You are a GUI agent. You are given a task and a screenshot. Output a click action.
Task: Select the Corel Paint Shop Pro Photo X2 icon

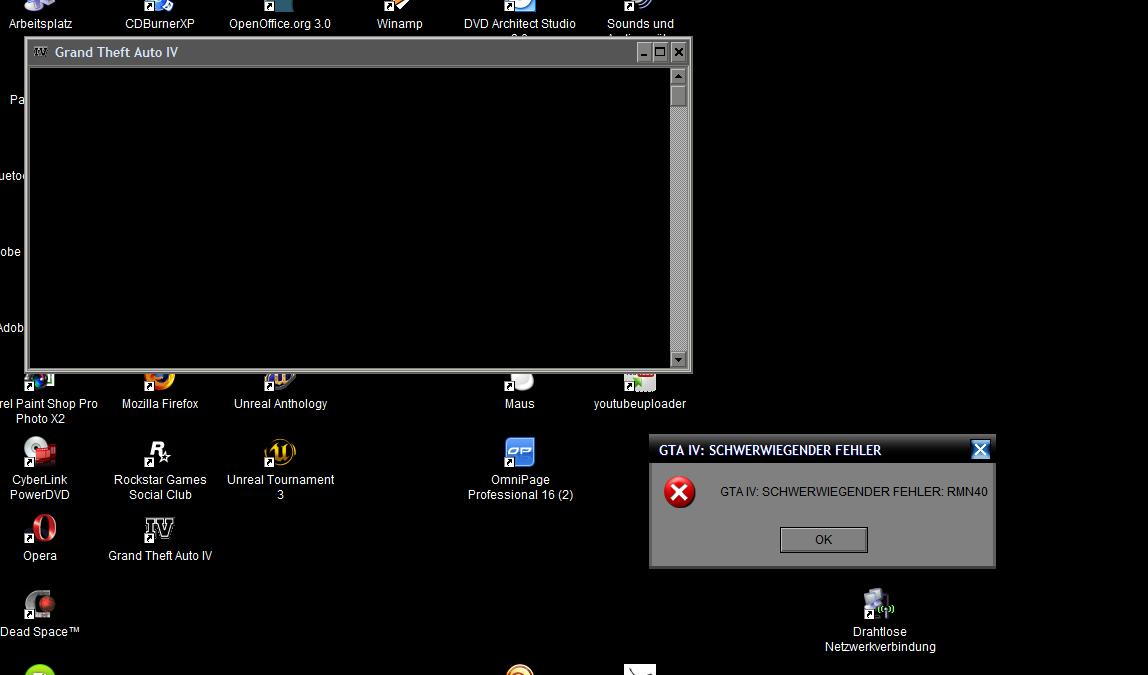(x=41, y=400)
